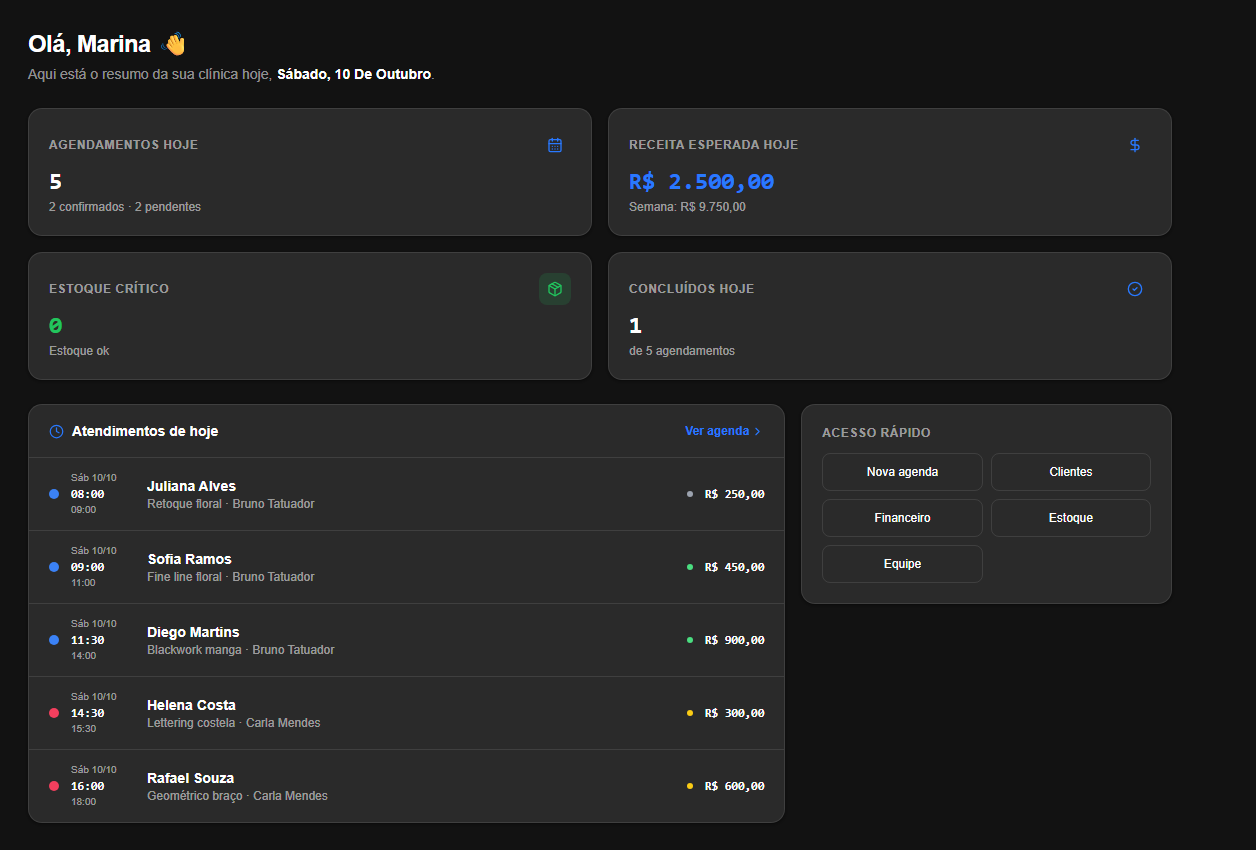Click the blue dot on Sofia Ramos row
Viewport: 1256px width, 850px height.
tap(54, 567)
